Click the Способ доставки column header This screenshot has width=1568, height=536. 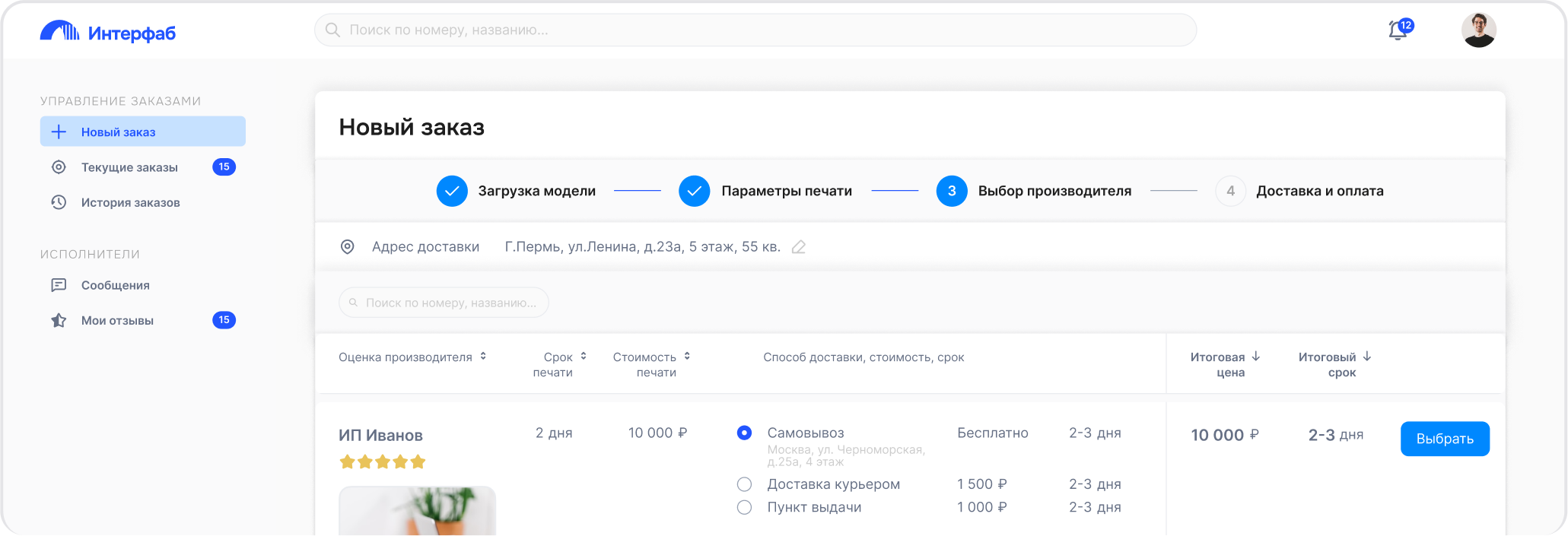(x=864, y=357)
